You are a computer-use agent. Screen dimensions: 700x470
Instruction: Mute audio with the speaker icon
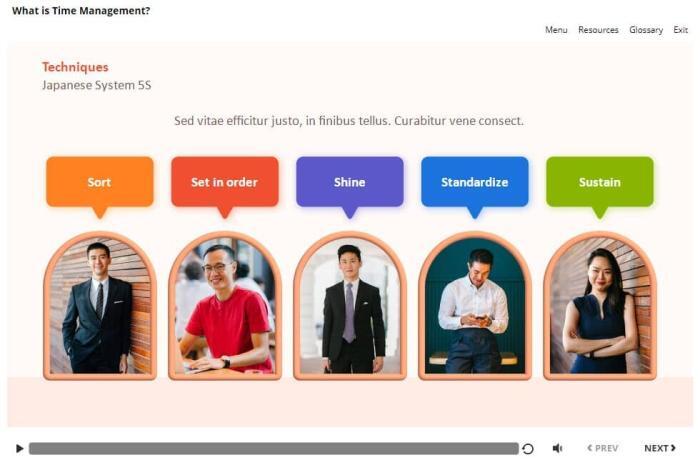[558, 448]
